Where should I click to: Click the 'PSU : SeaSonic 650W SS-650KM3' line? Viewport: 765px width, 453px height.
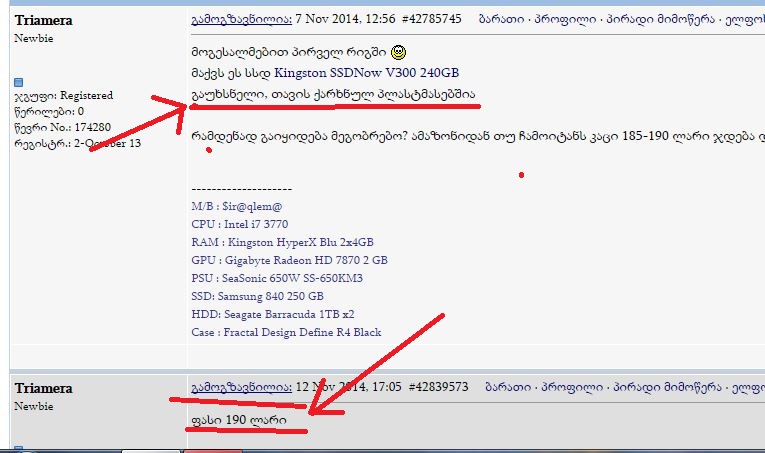tap(277, 278)
